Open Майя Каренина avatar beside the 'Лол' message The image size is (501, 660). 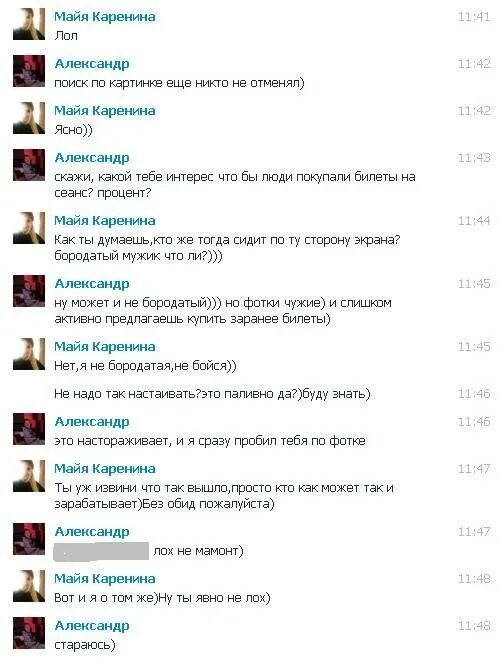pos(29,24)
